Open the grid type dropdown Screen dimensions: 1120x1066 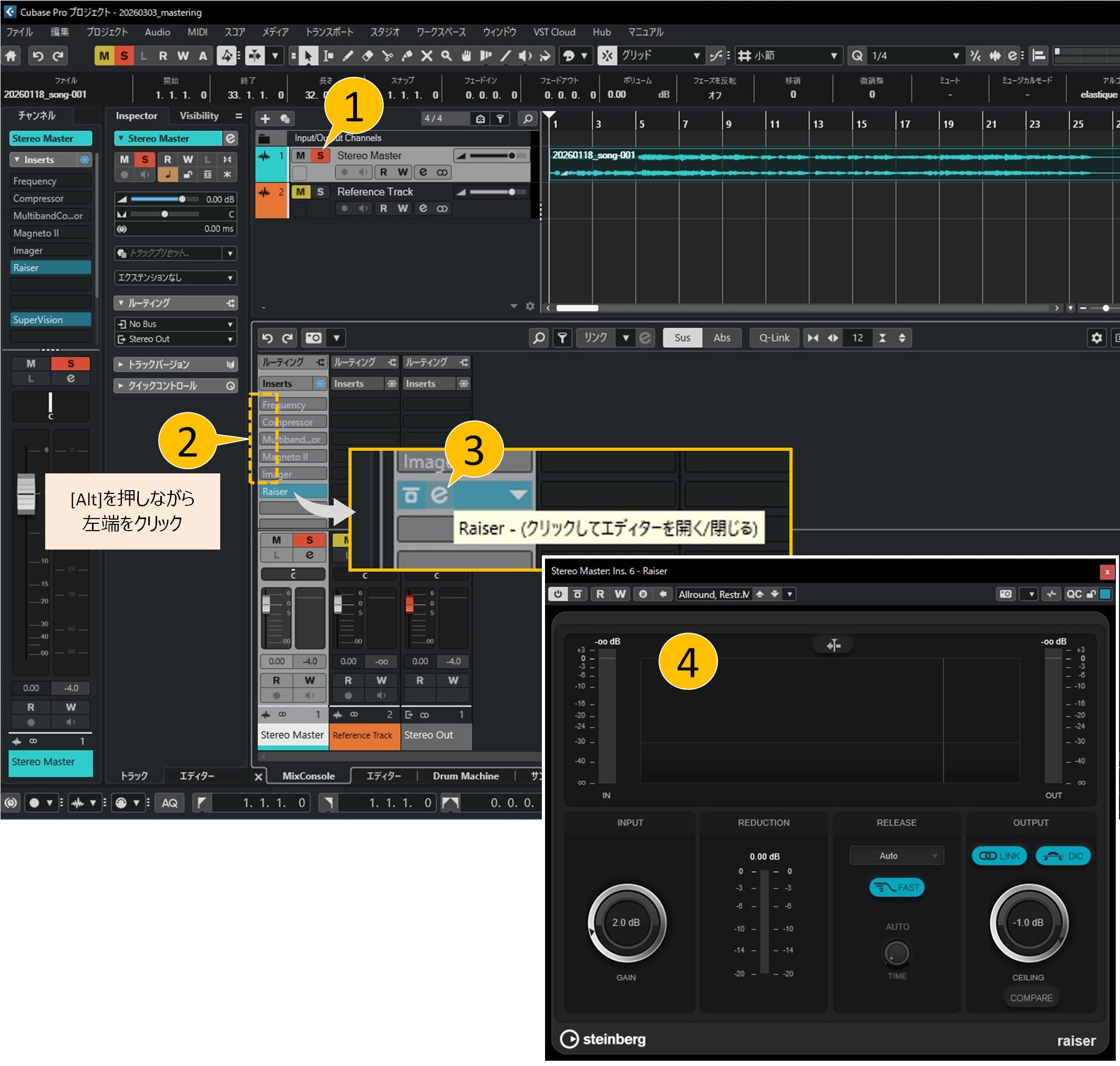pos(791,56)
